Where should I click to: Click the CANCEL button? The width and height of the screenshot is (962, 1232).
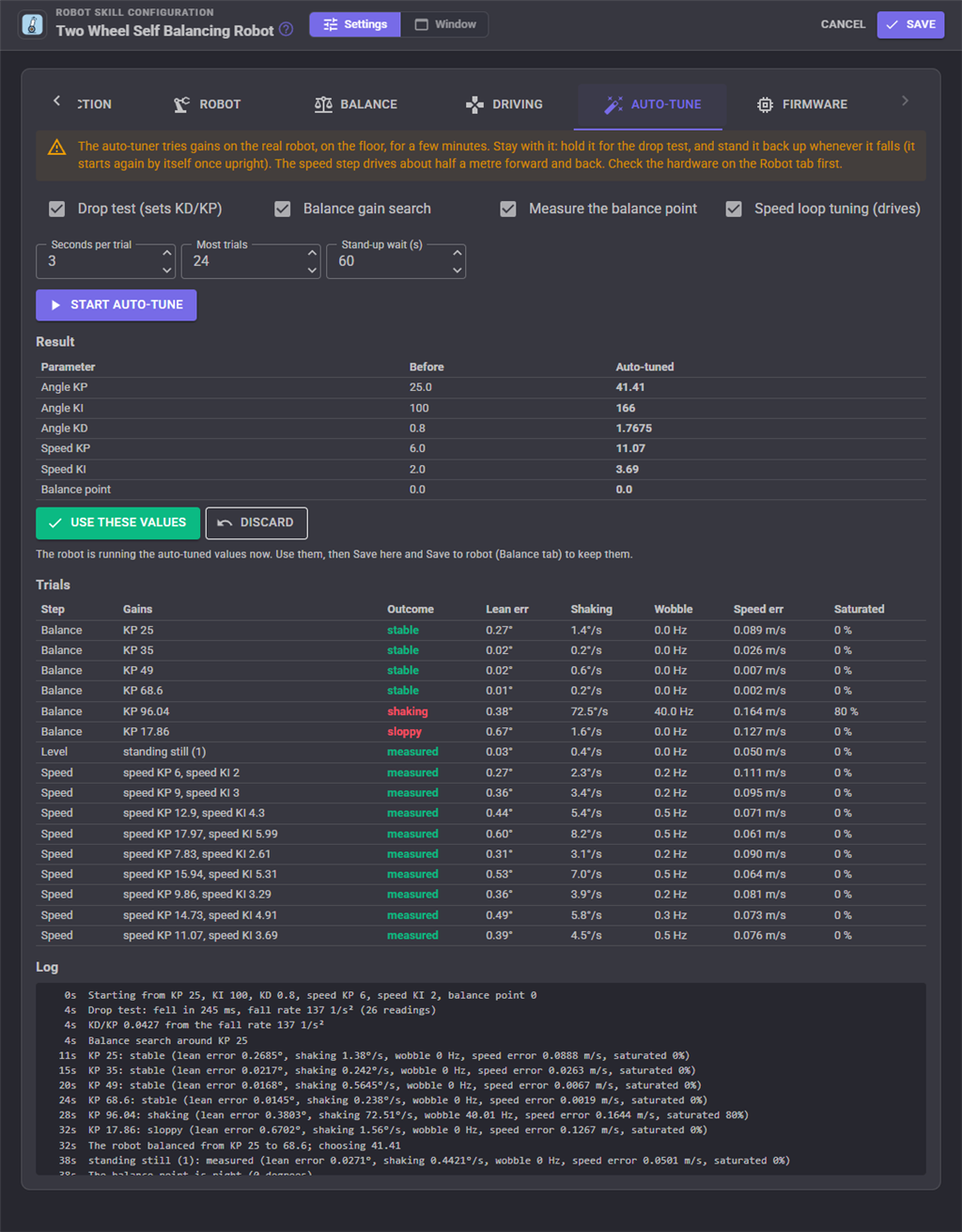tap(843, 24)
